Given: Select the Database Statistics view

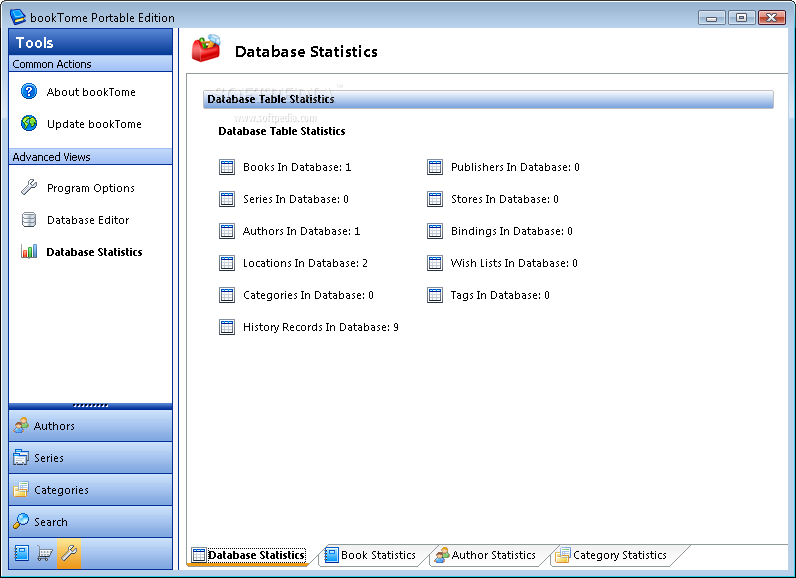Looking at the screenshot, I should pyautogui.click(x=94, y=252).
